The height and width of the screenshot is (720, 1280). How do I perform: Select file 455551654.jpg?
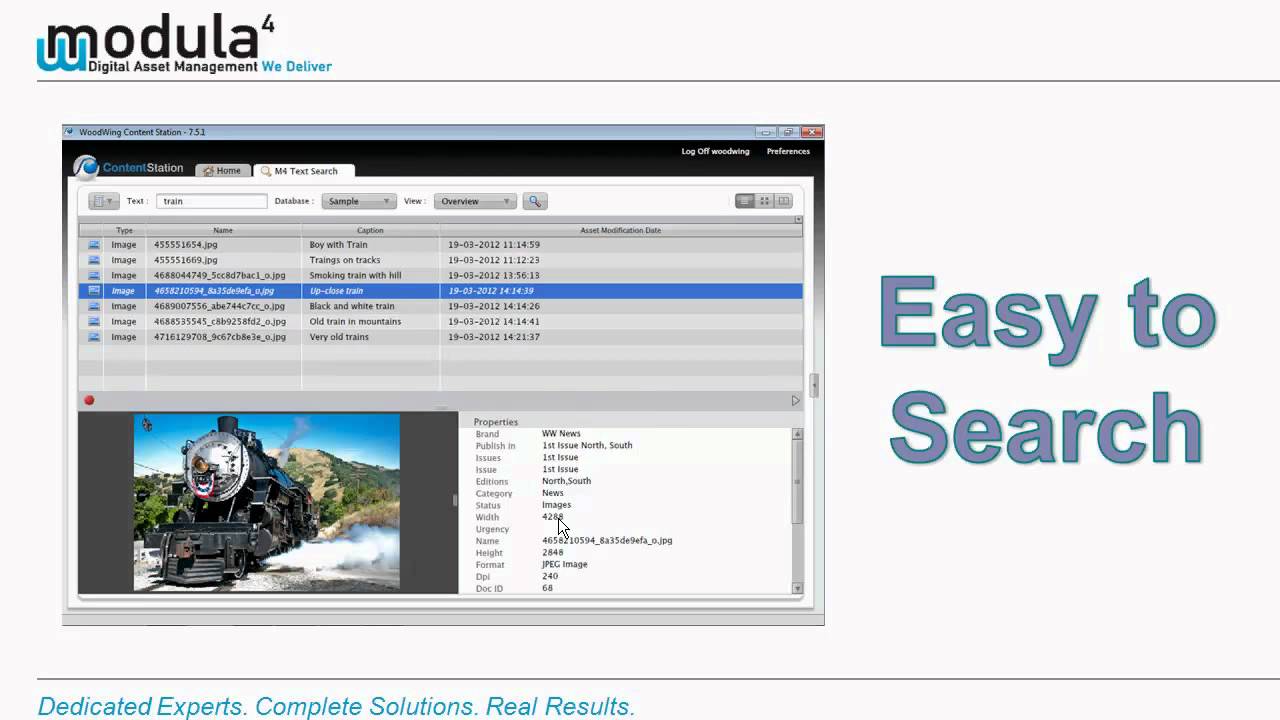click(185, 244)
